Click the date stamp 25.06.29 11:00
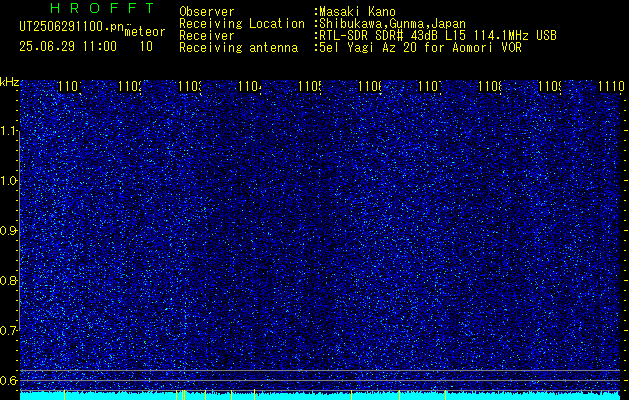 pos(68,47)
